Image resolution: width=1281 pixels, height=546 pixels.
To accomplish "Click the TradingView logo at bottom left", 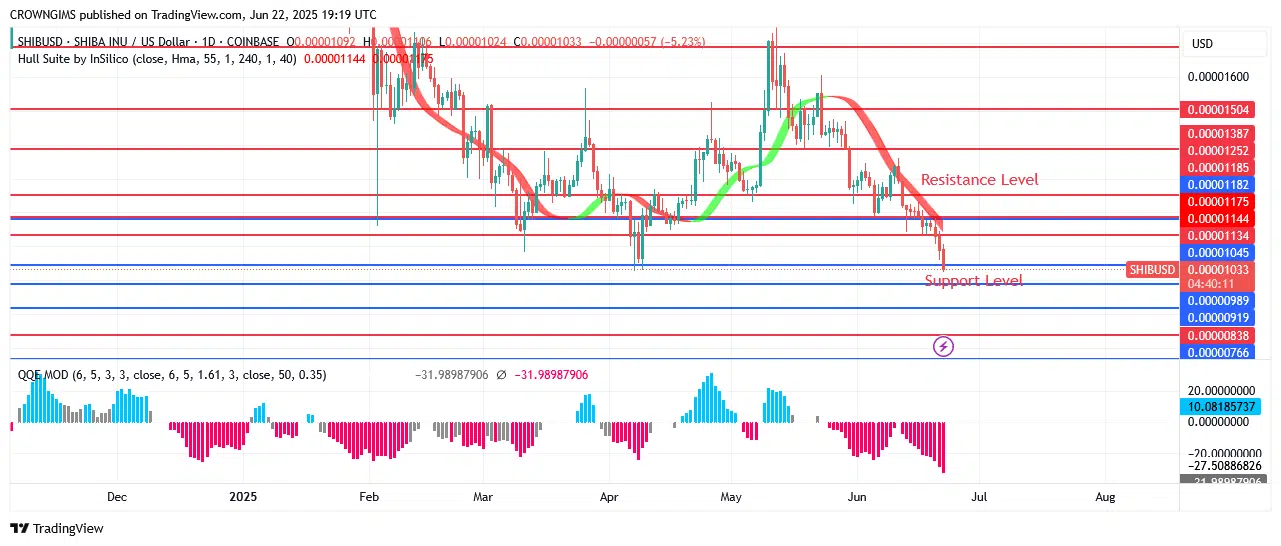I will (57, 528).
